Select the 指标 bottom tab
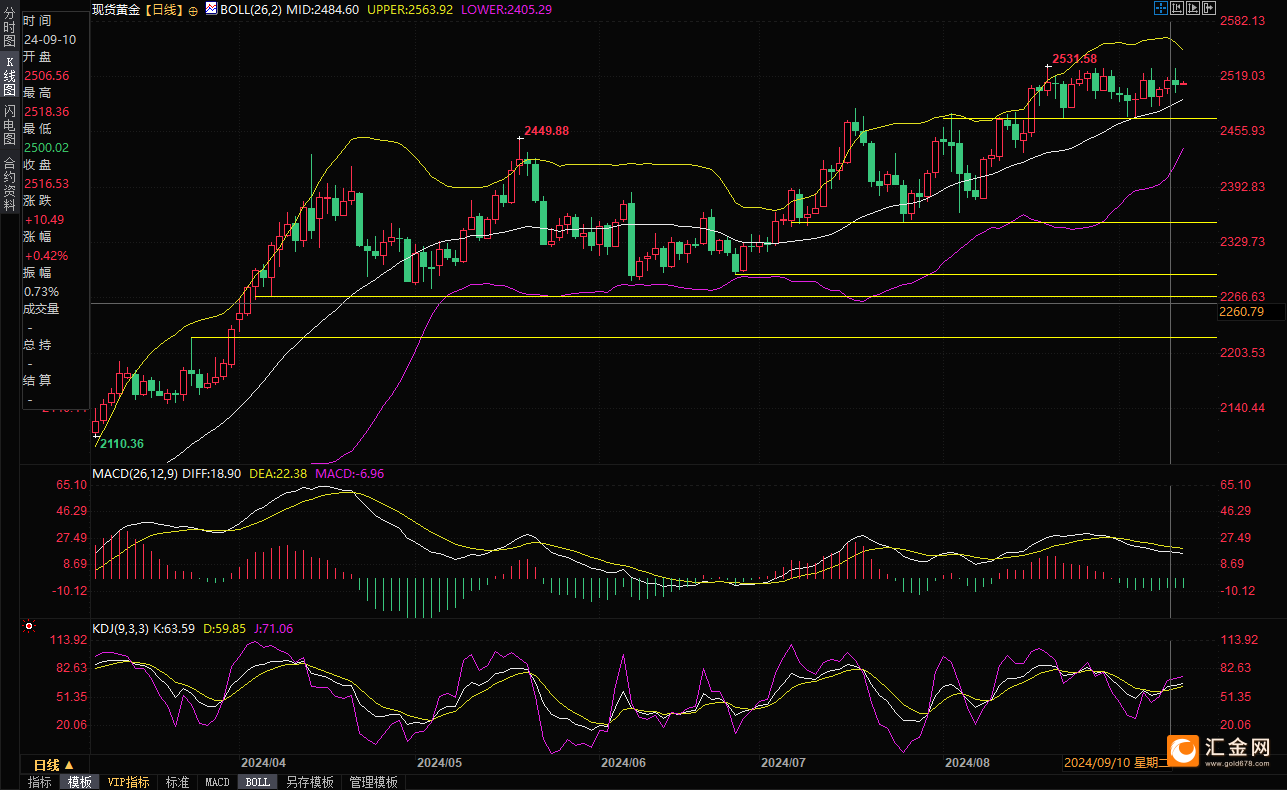 pyautogui.click(x=40, y=782)
